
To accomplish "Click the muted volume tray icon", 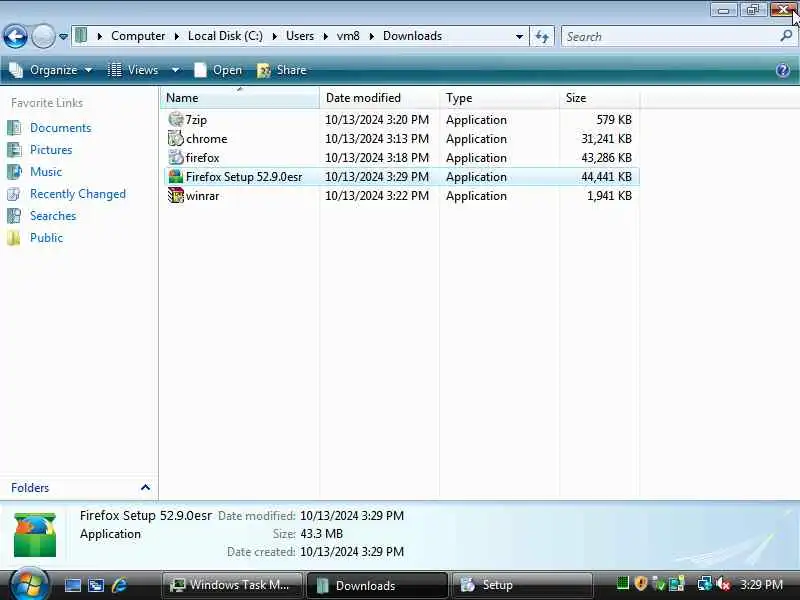I will [723, 584].
